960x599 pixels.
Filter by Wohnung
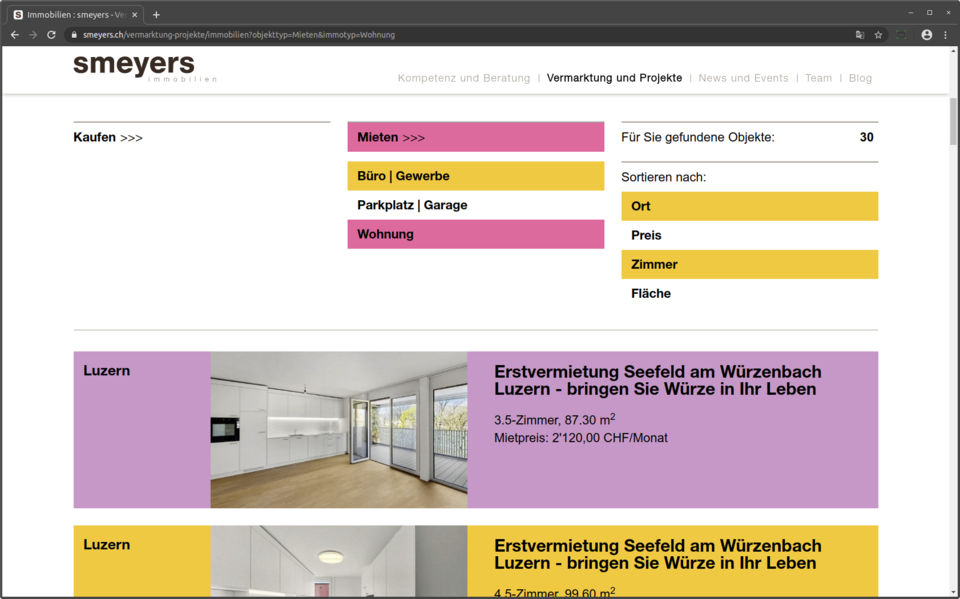click(x=476, y=234)
